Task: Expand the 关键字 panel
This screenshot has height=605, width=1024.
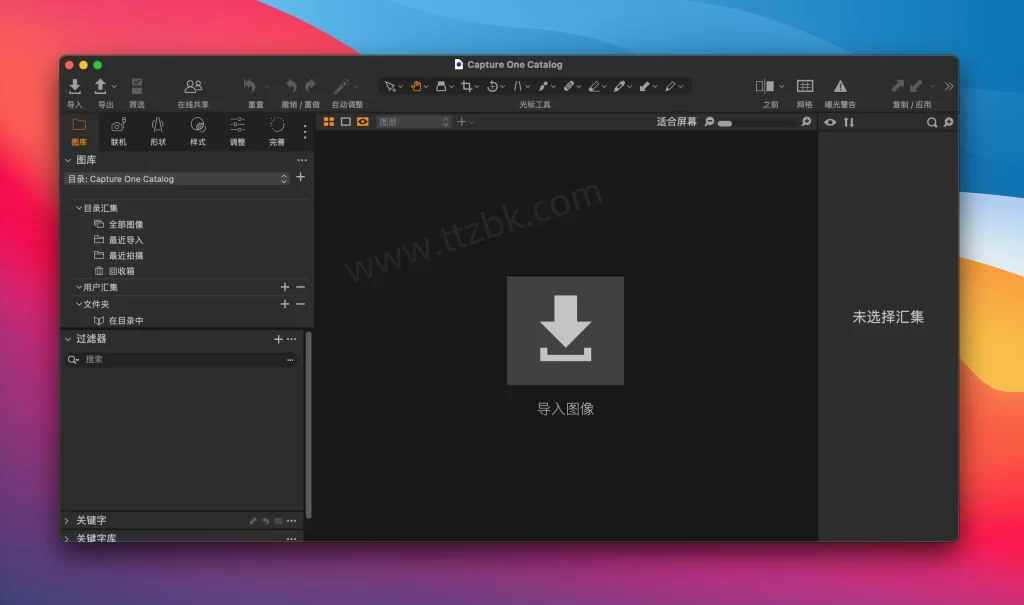Action: point(67,521)
